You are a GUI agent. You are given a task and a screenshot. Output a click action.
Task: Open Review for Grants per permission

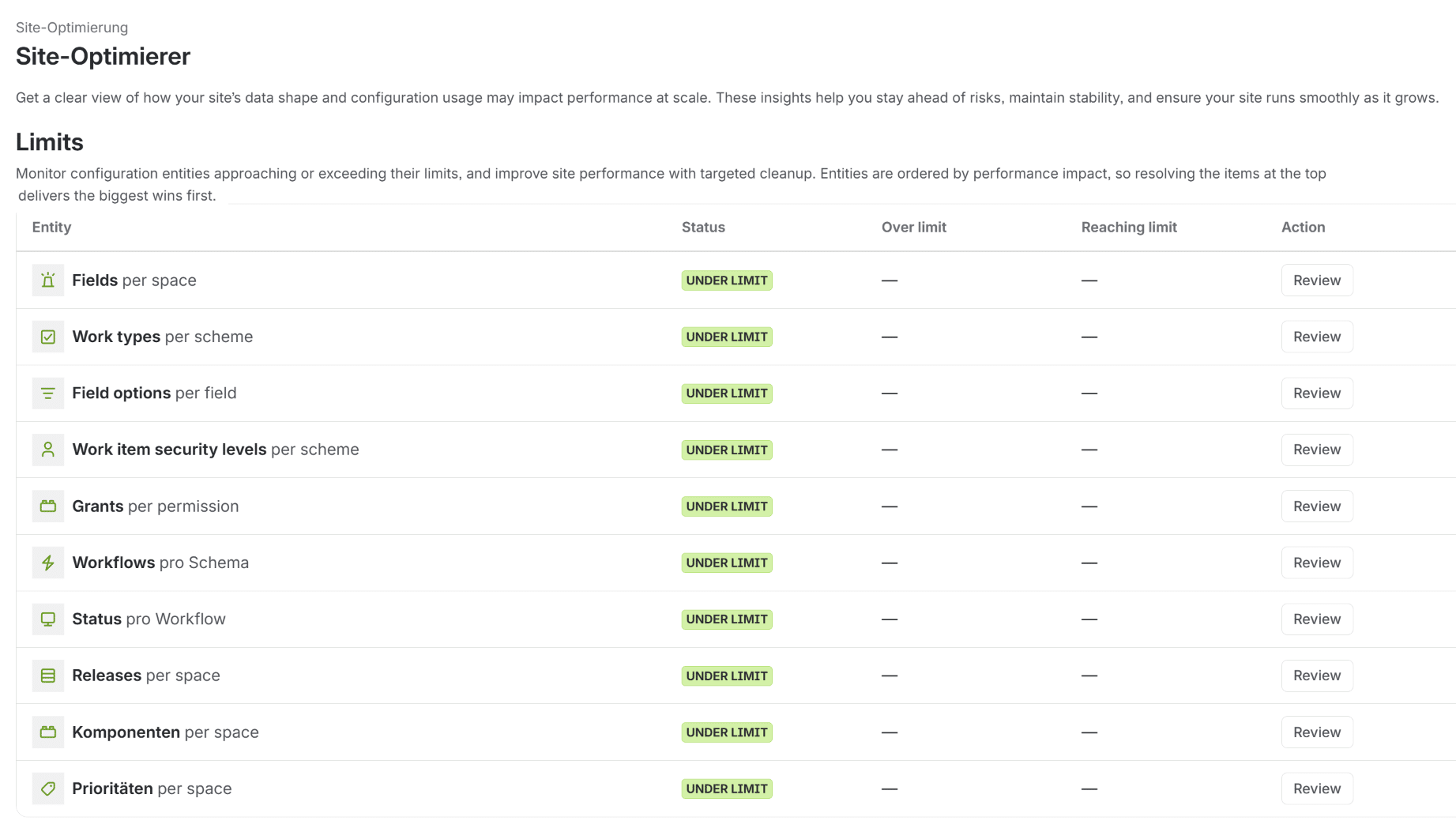(1317, 506)
